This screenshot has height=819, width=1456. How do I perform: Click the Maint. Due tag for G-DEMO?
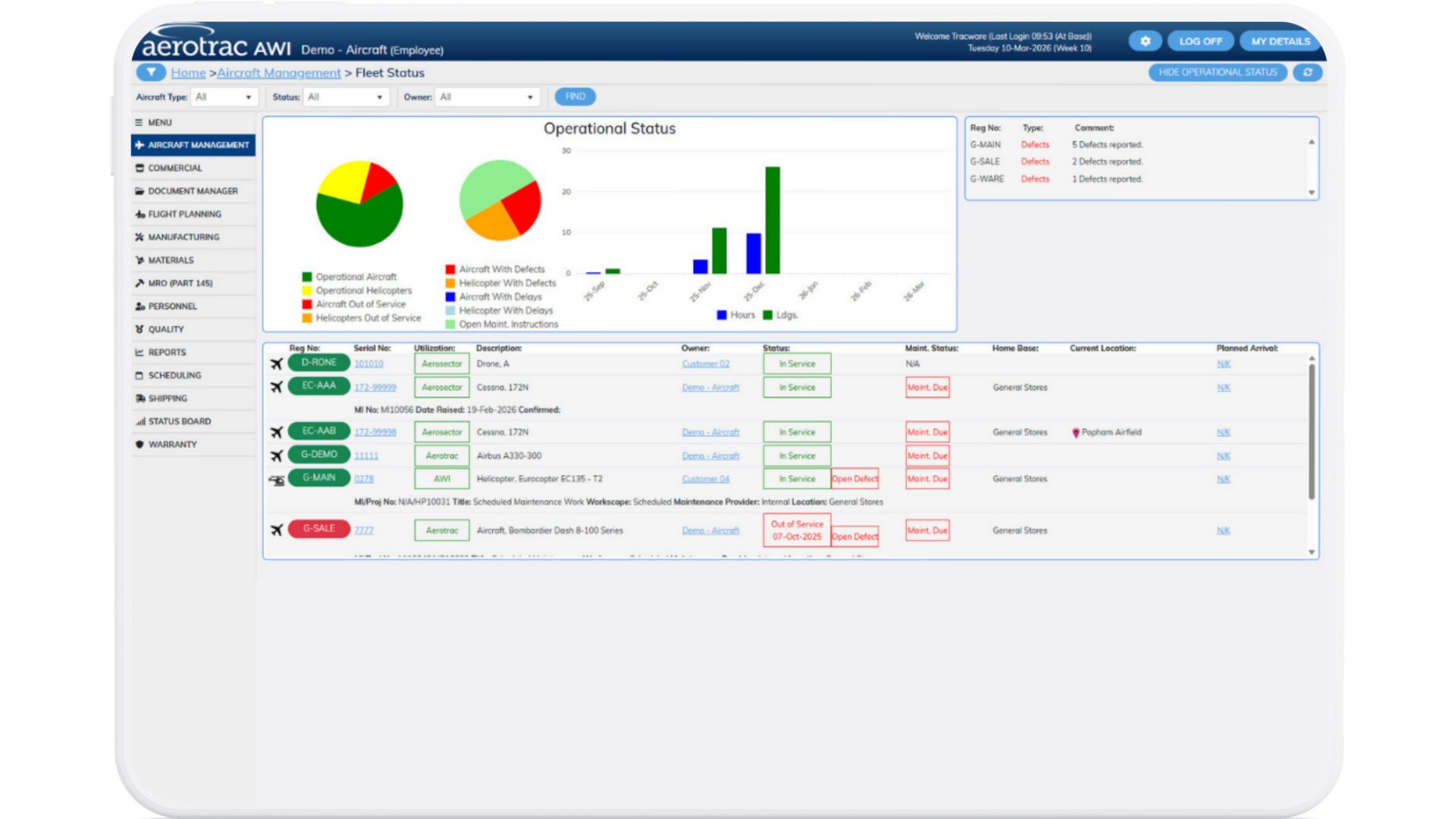(x=927, y=456)
